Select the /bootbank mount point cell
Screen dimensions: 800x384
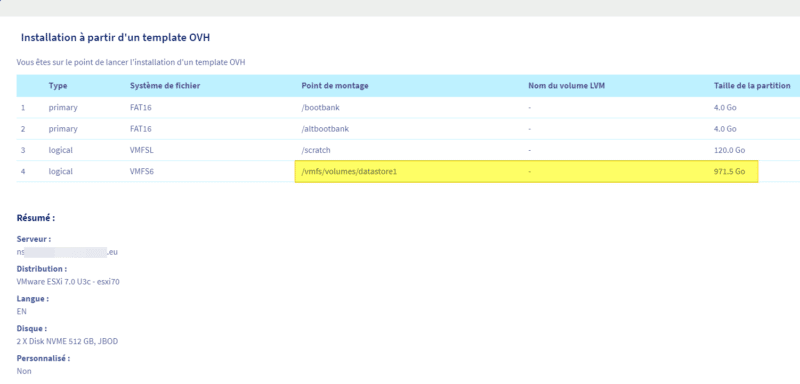319,108
